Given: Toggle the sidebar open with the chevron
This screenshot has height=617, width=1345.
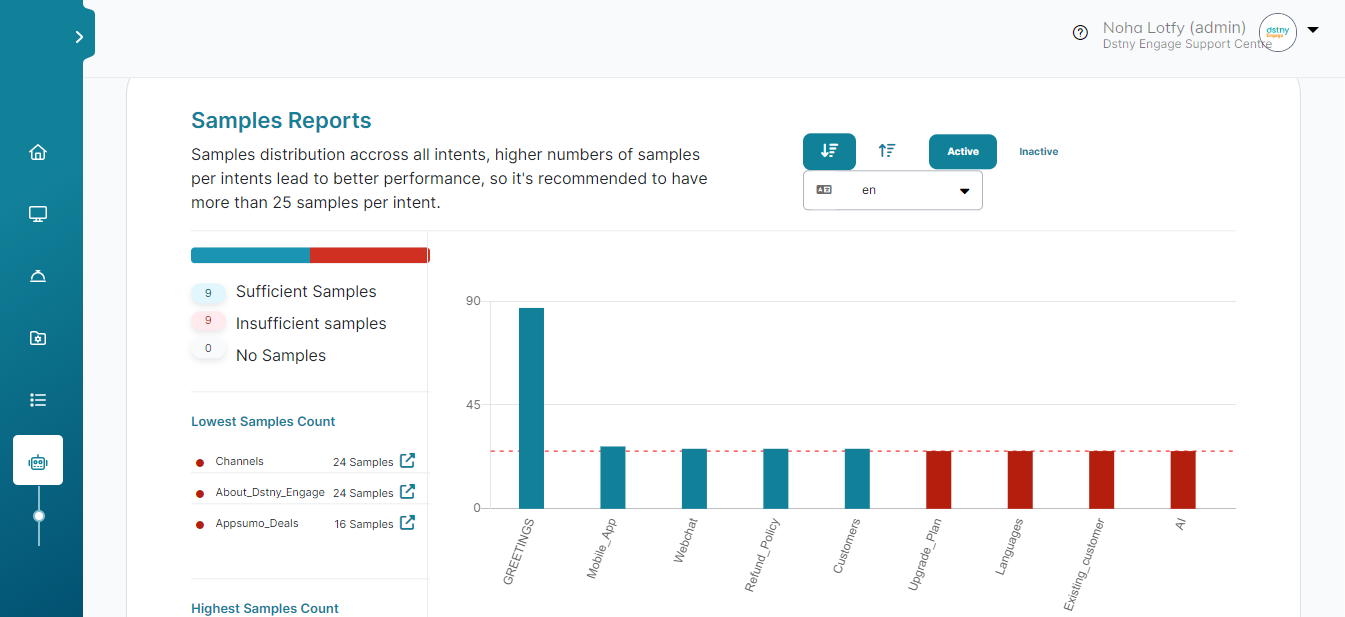Looking at the screenshot, I should point(79,35).
